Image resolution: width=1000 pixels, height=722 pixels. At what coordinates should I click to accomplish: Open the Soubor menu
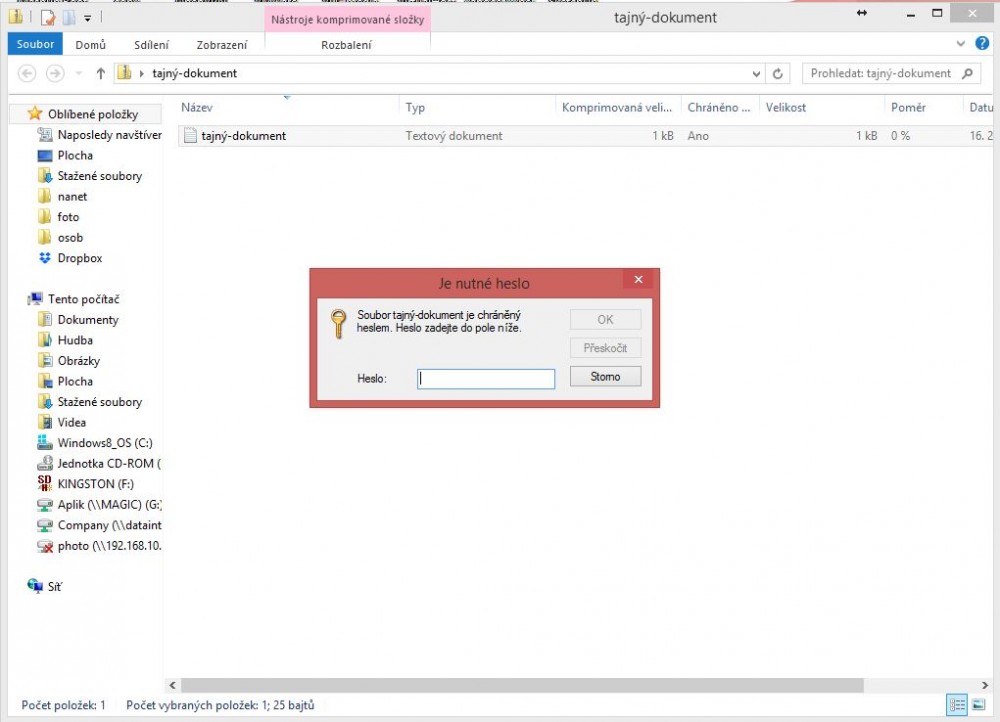35,44
